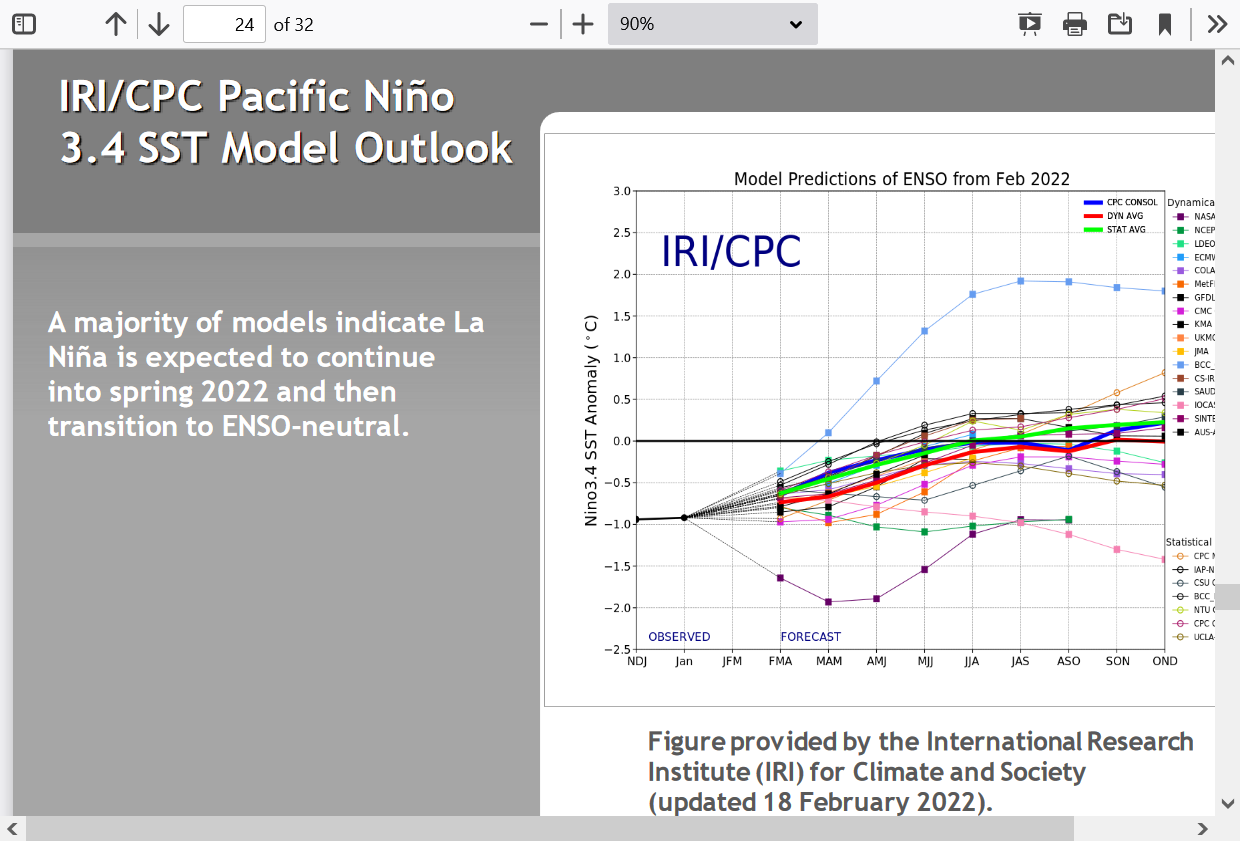Click the current view bookmark icon
This screenshot has height=841, width=1240.
pos(1165,24)
